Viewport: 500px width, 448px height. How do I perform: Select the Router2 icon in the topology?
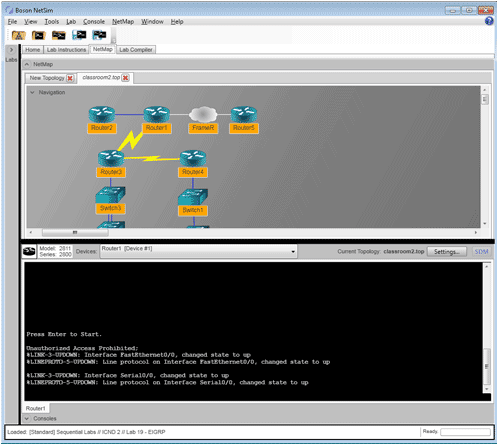(102, 114)
